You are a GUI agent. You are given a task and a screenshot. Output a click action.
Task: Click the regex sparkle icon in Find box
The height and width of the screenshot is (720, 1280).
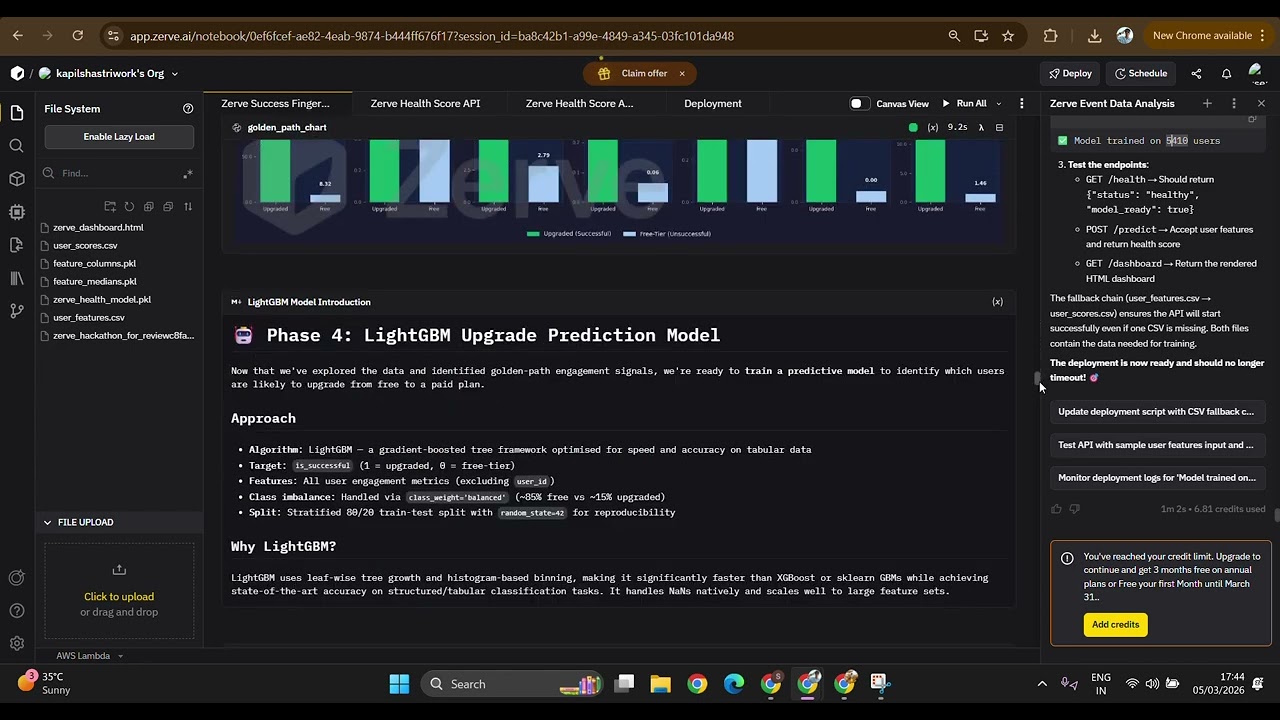click(x=187, y=174)
